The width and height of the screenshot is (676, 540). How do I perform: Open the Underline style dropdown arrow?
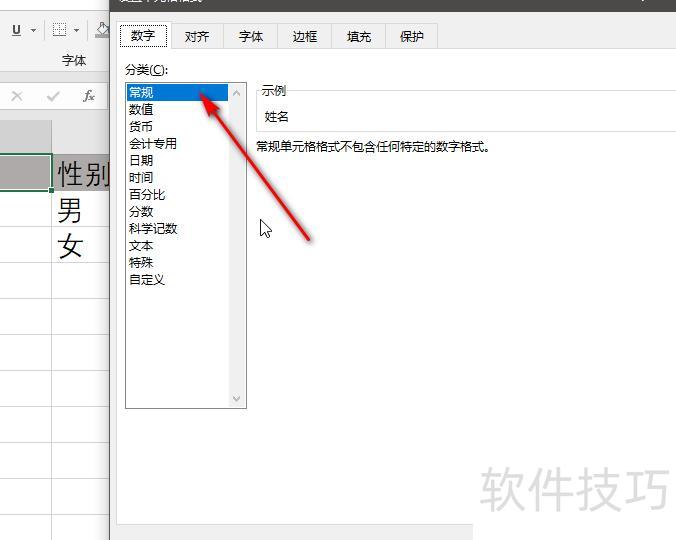pos(34,30)
